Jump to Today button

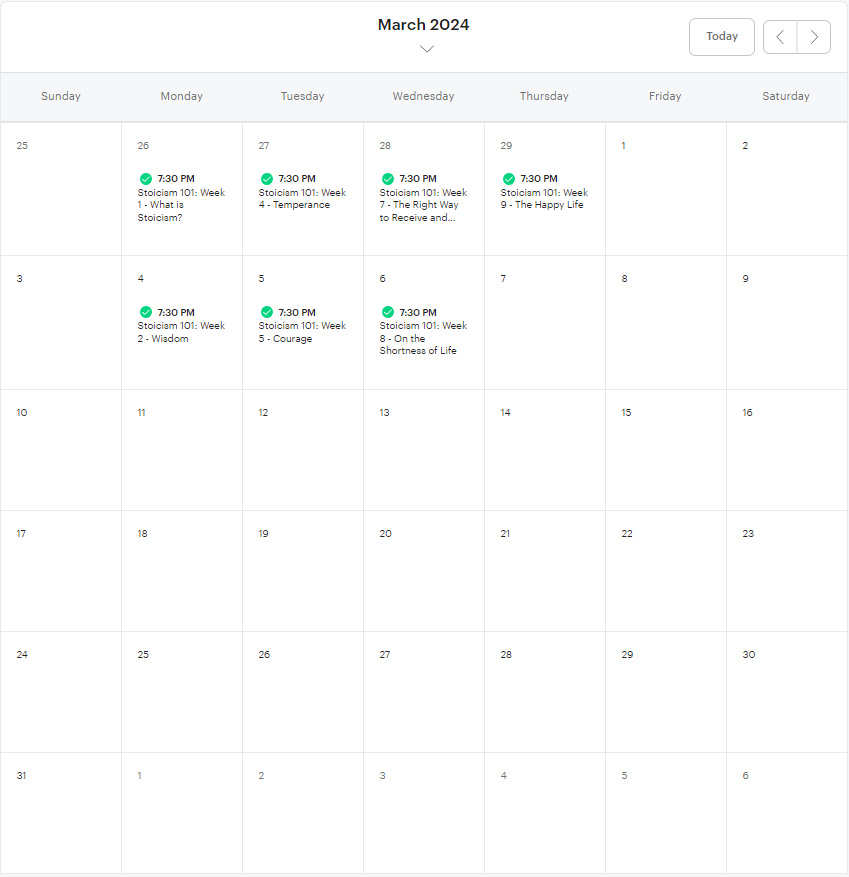(721, 37)
